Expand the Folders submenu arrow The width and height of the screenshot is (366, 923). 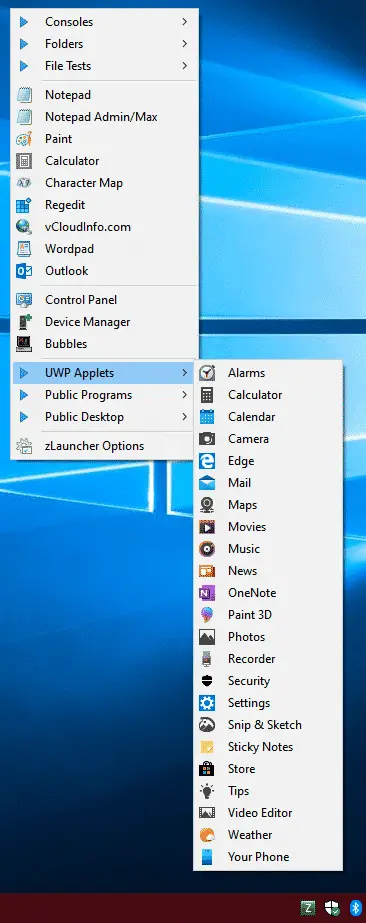(x=184, y=44)
